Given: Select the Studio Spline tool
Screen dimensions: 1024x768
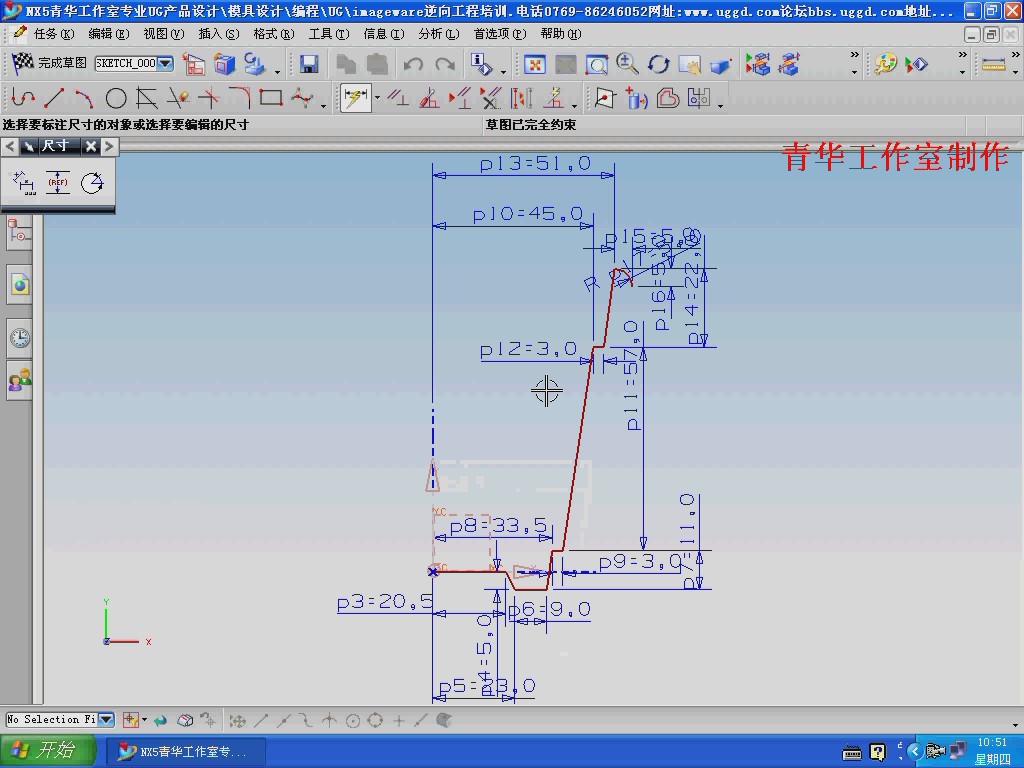Looking at the screenshot, I should click(x=302, y=99).
